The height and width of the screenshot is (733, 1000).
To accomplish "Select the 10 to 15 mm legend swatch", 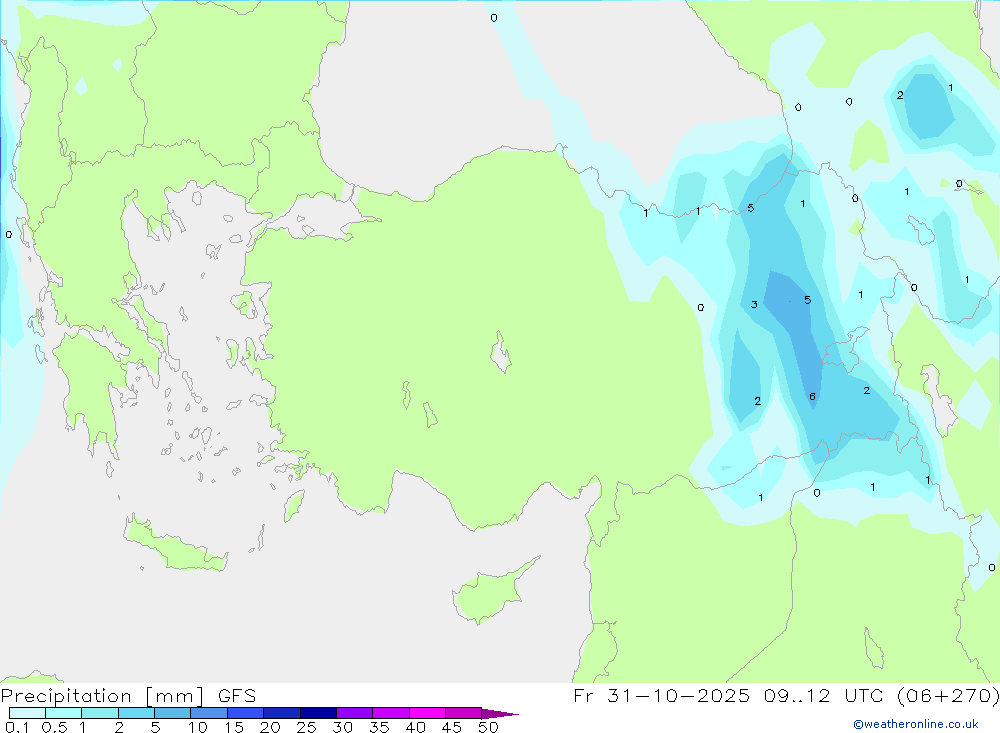I will (209, 713).
